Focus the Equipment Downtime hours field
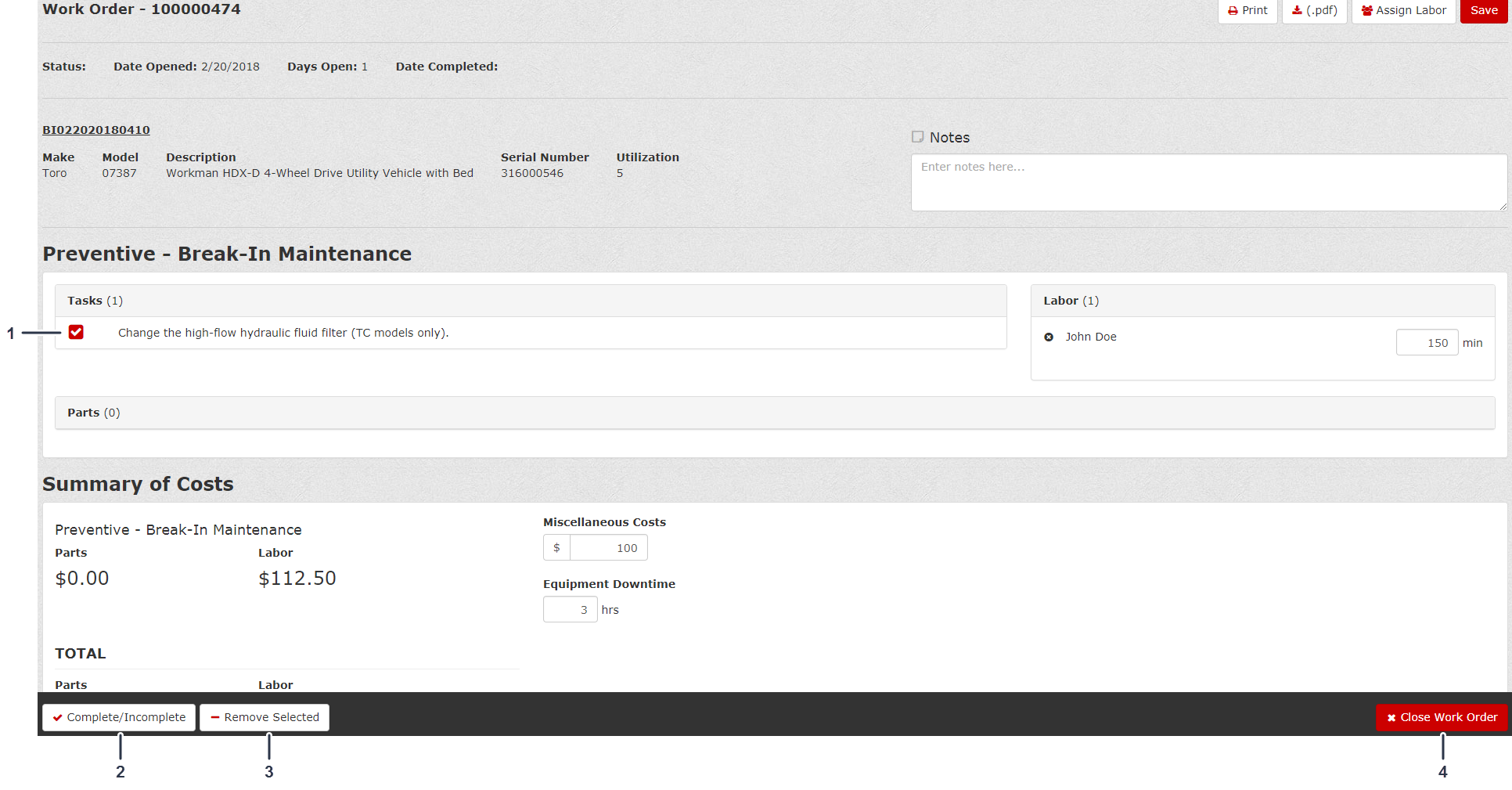Viewport: 1512px width, 790px height. [570, 610]
